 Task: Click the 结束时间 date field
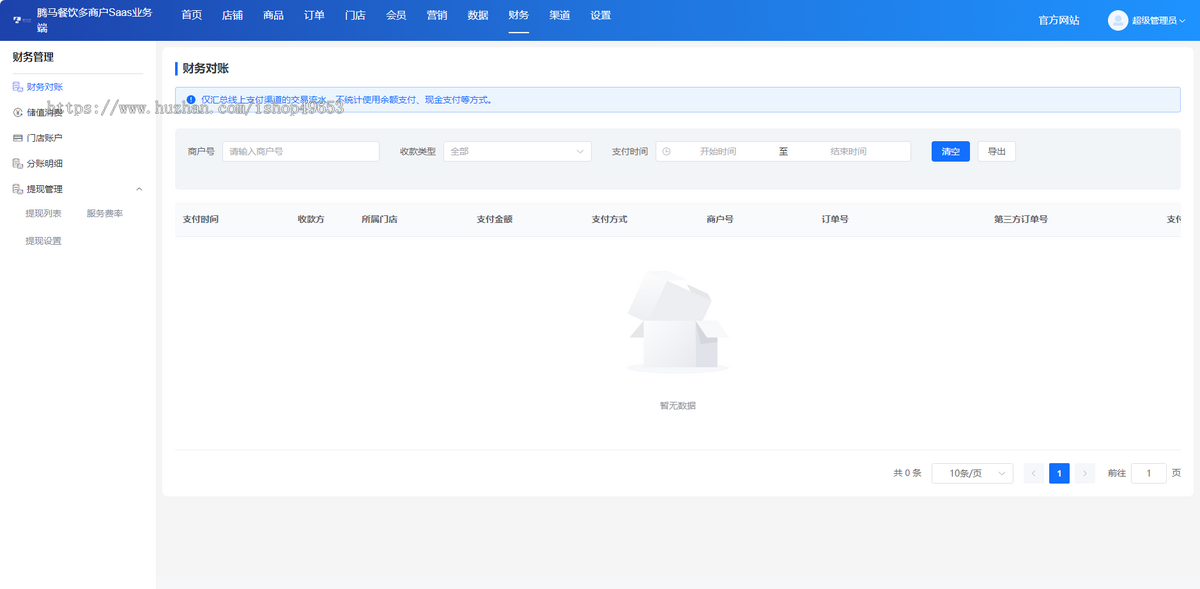[x=848, y=151]
